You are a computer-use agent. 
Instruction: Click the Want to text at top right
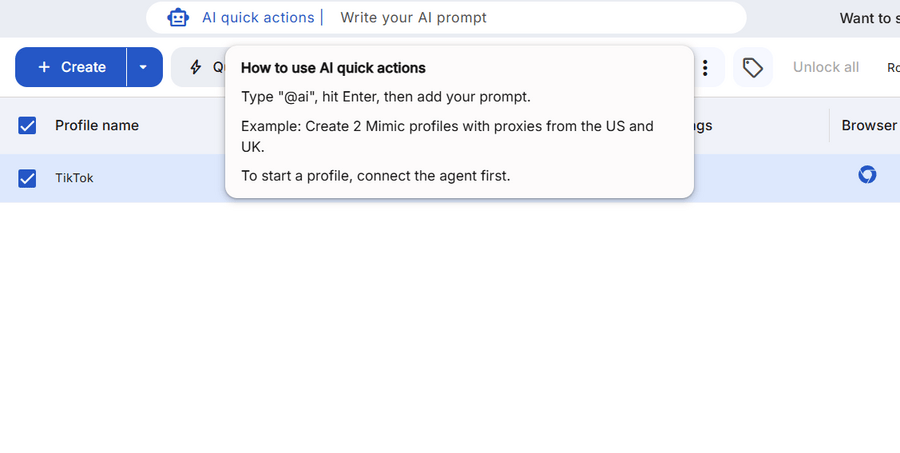coord(867,17)
